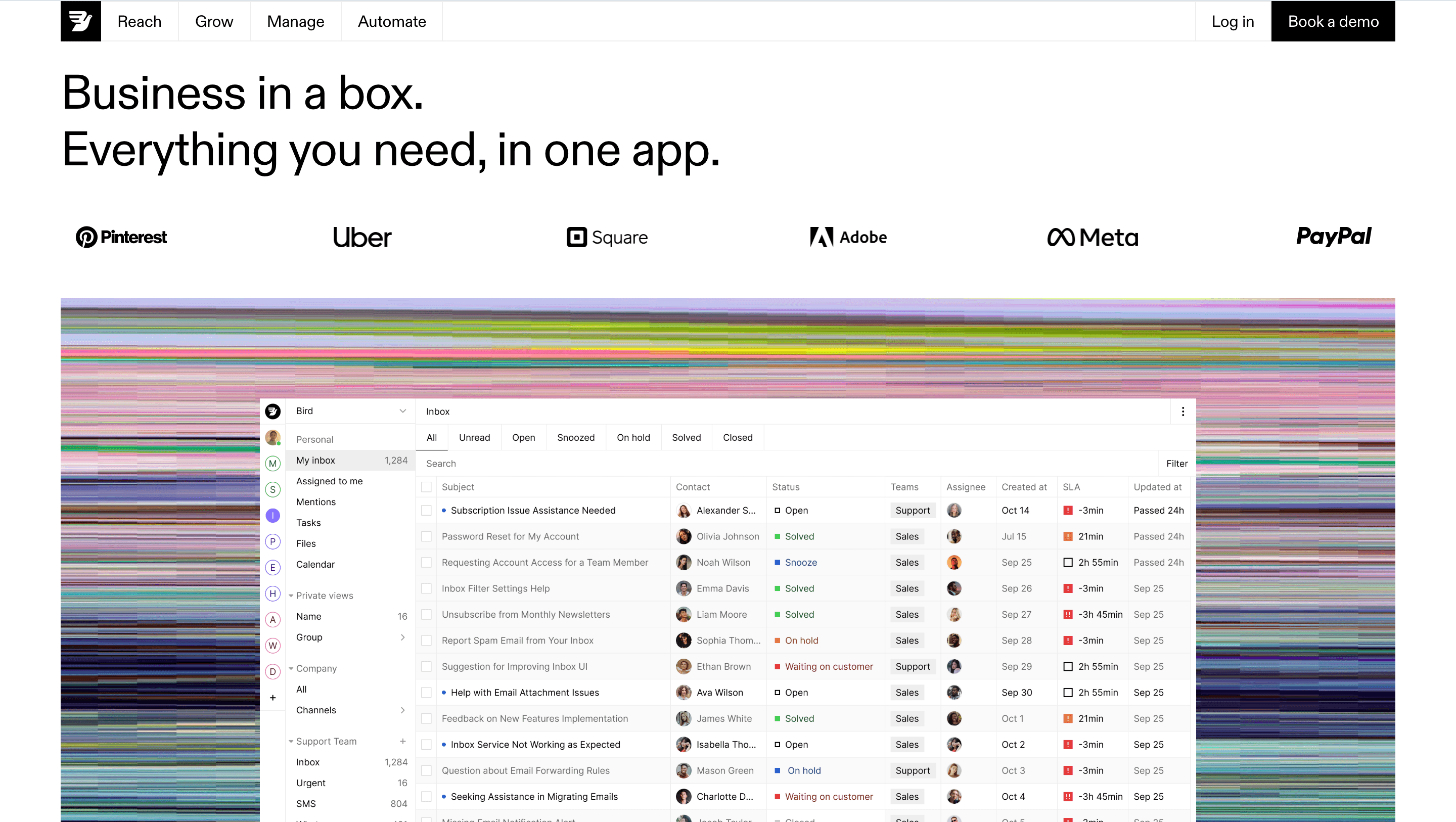
Task: Click the Book a demo button
Action: coord(1333,21)
